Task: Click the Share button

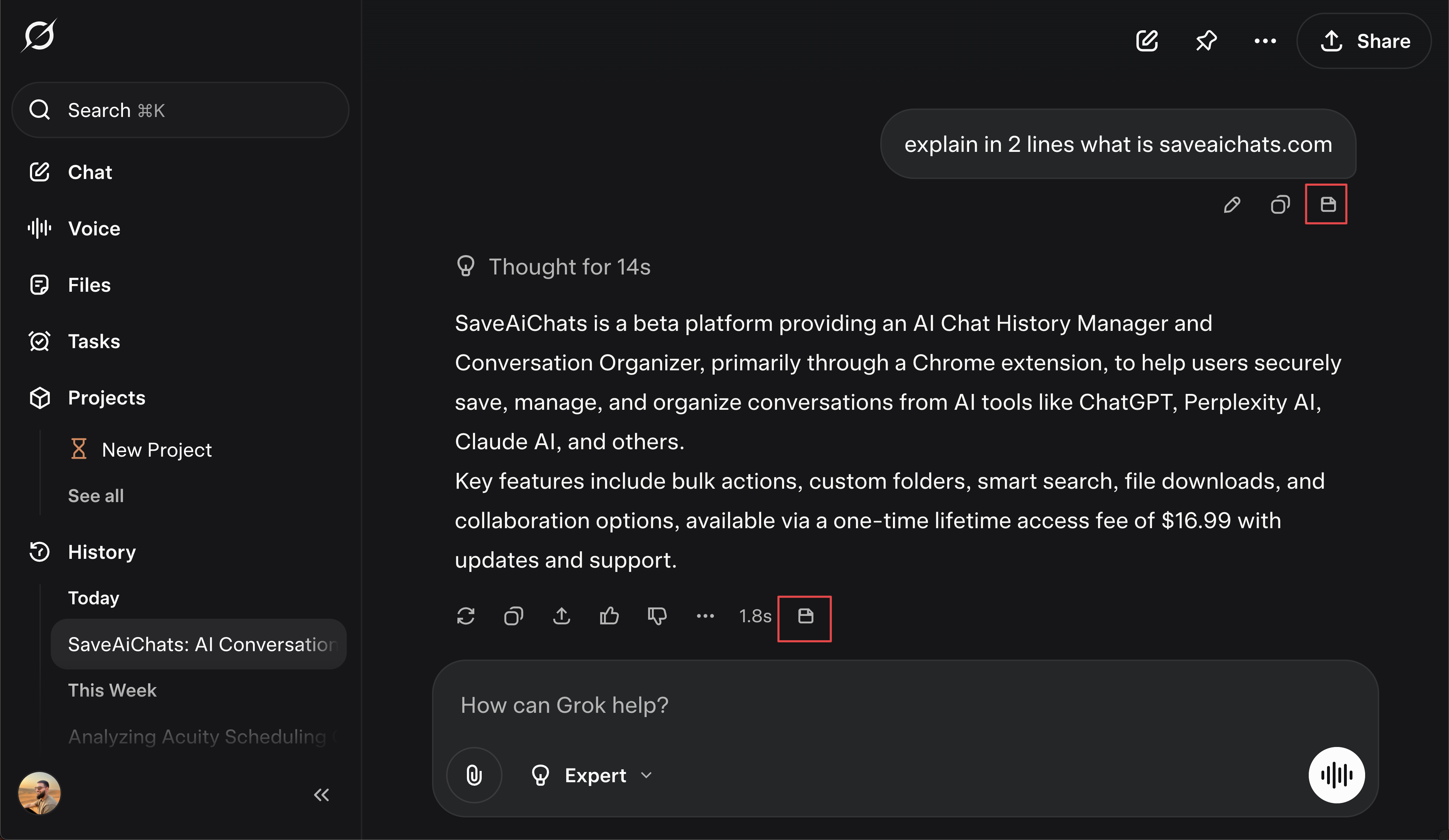Action: (x=1364, y=41)
